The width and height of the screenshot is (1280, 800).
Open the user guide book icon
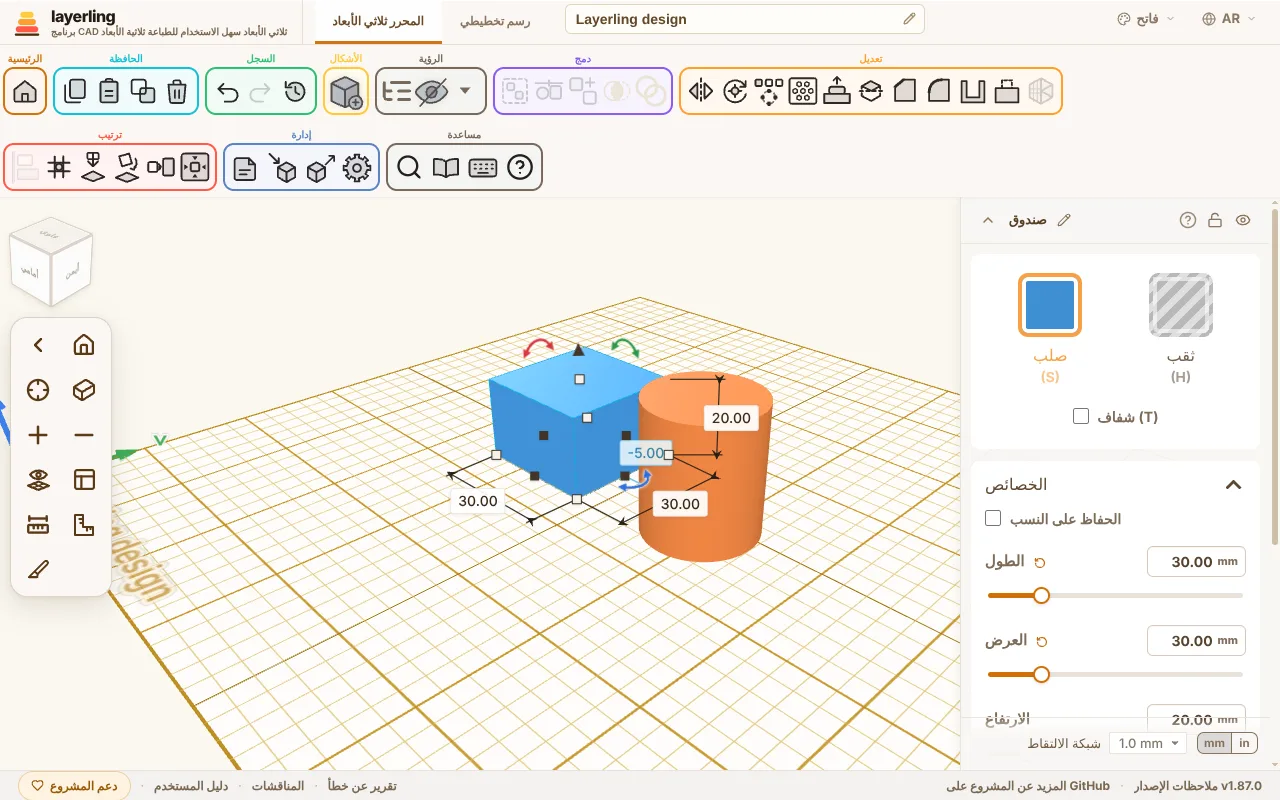(x=445, y=168)
